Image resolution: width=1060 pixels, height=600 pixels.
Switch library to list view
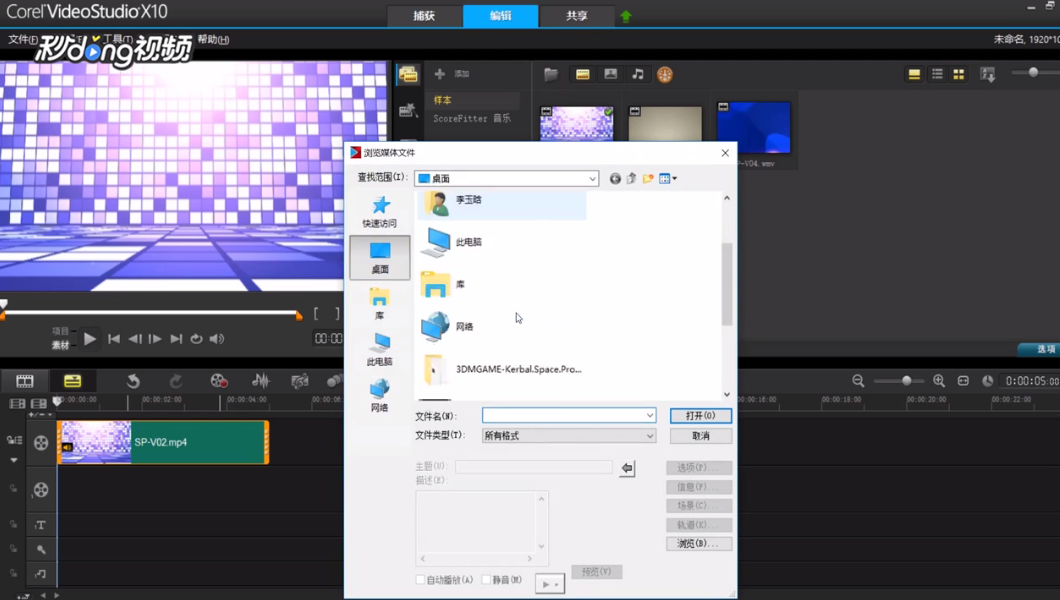click(x=937, y=74)
